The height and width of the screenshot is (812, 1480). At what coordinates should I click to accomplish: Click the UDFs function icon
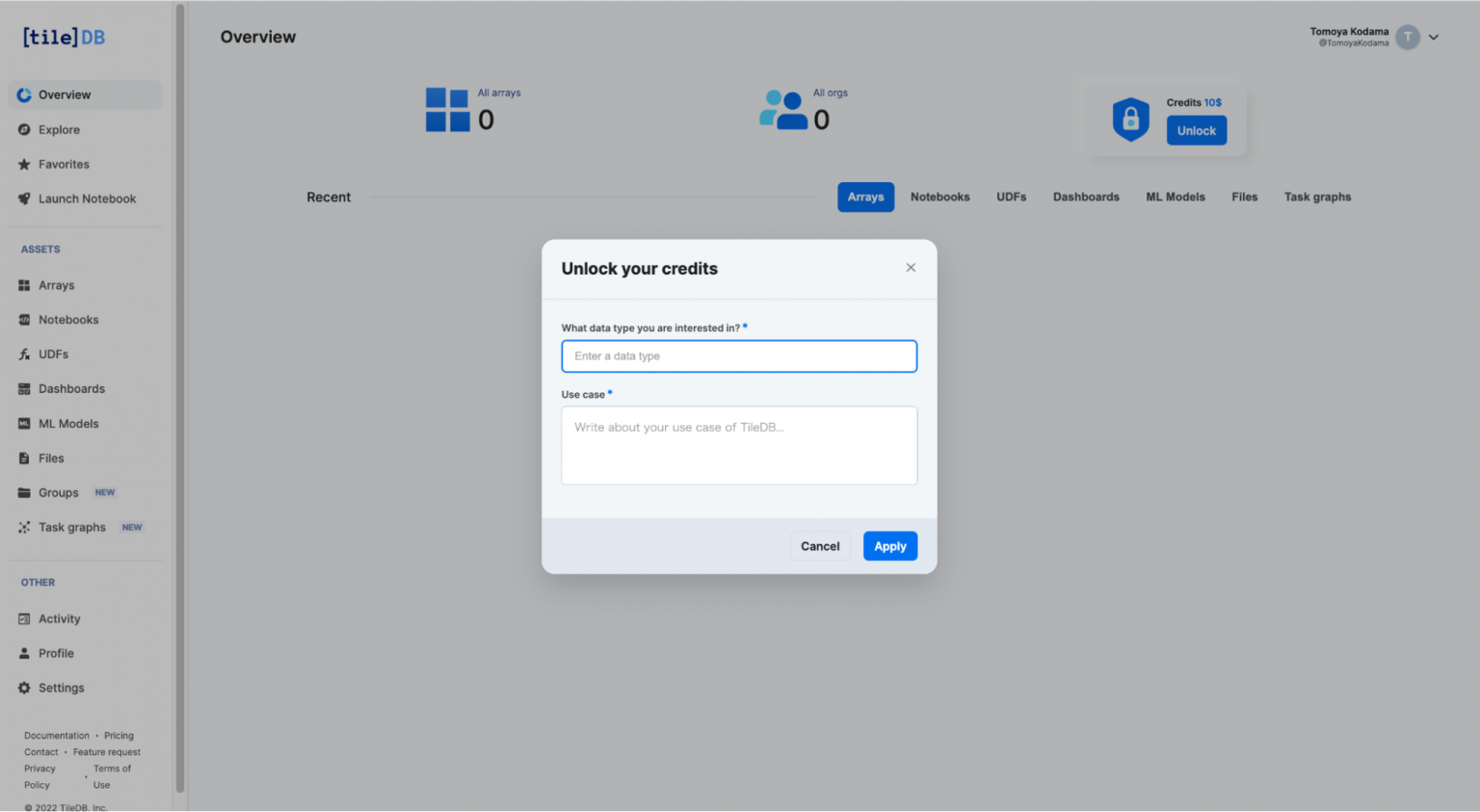pos(24,354)
